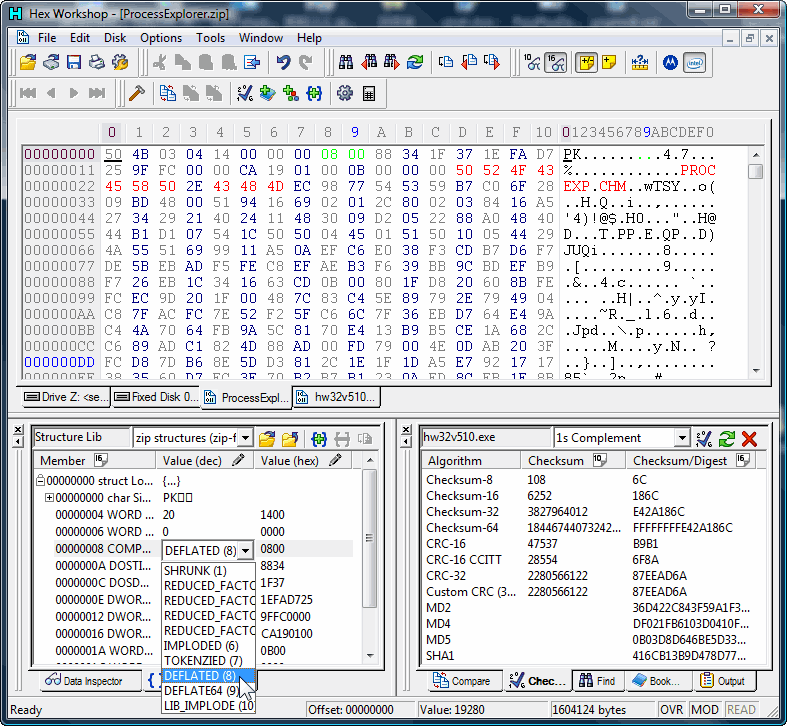Toggle hex offset view (16 glasses)
Image resolution: width=787 pixels, height=726 pixels.
[x=556, y=63]
